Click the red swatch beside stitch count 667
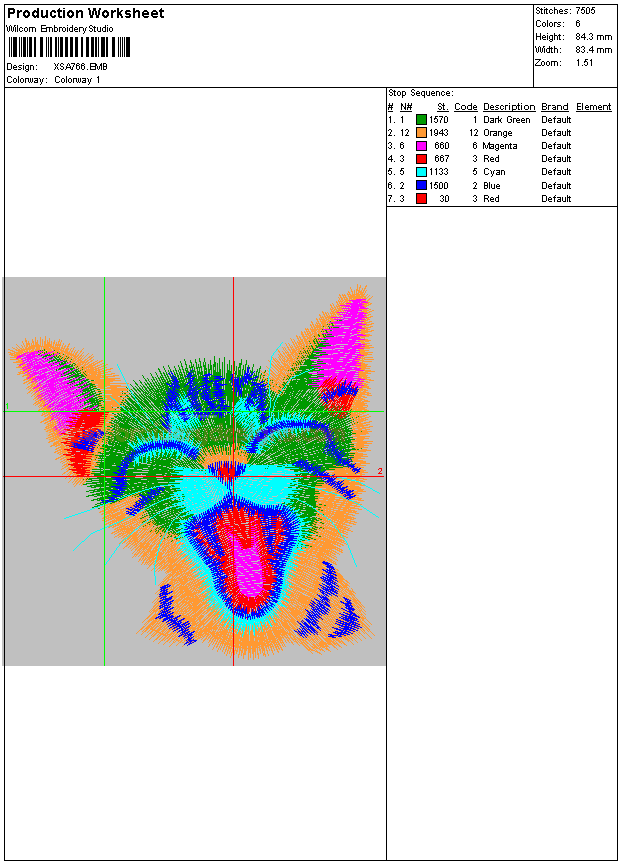This screenshot has width=620, height=861. pyautogui.click(x=421, y=159)
